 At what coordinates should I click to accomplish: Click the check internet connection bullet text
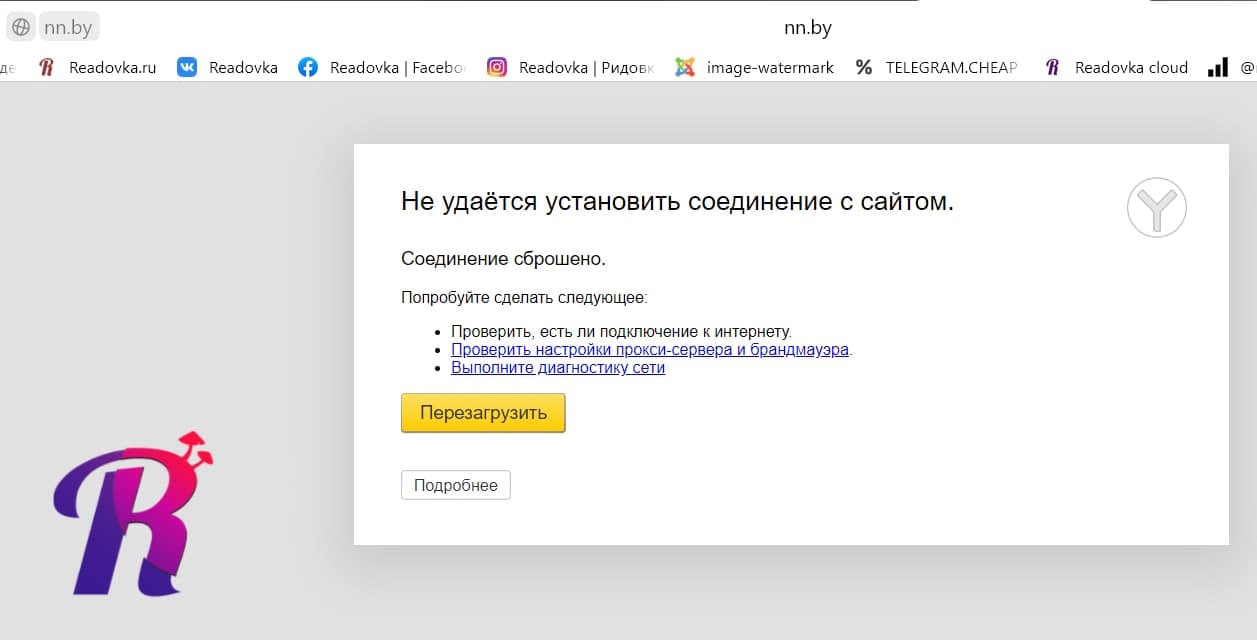click(621, 331)
